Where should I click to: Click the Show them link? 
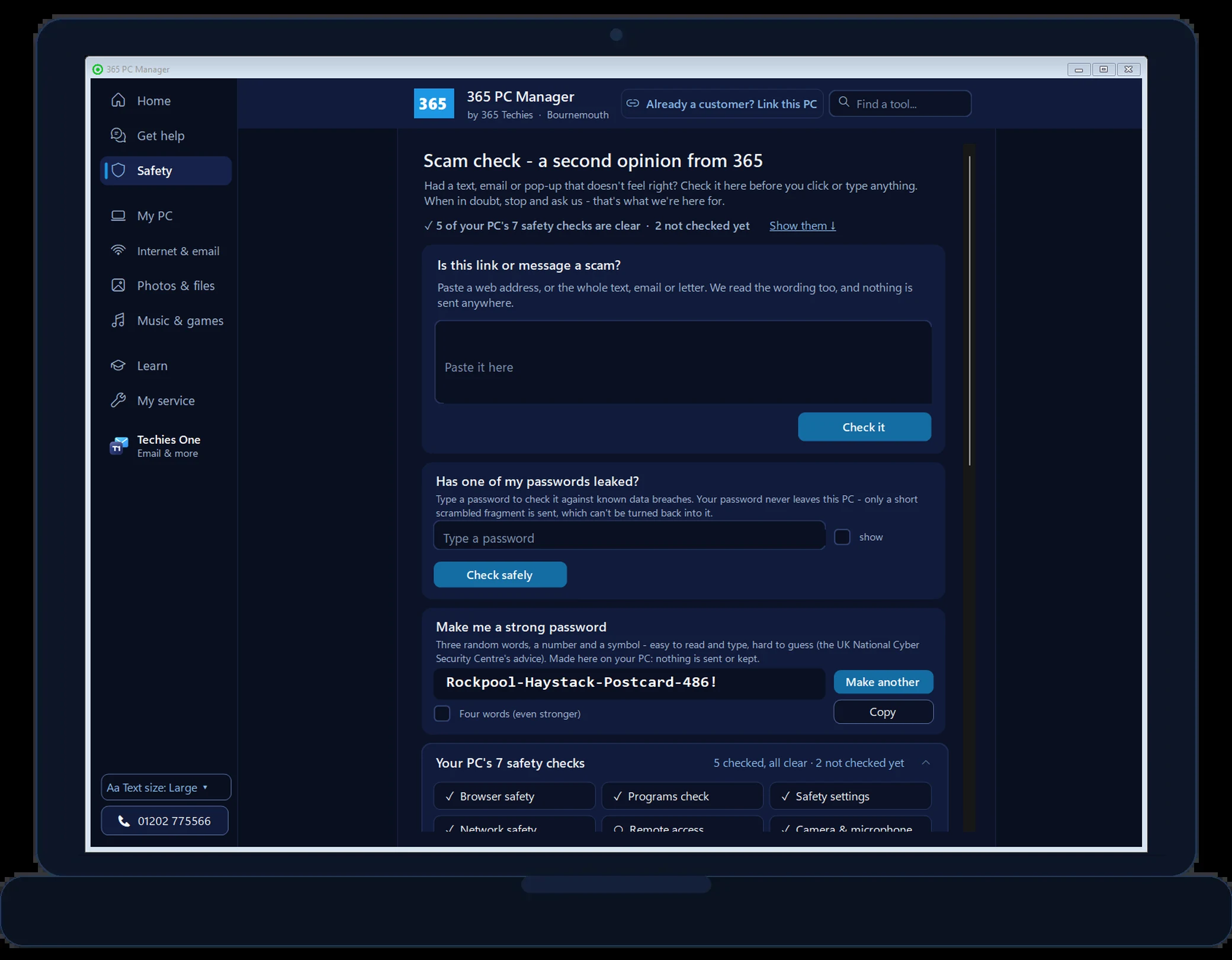803,226
